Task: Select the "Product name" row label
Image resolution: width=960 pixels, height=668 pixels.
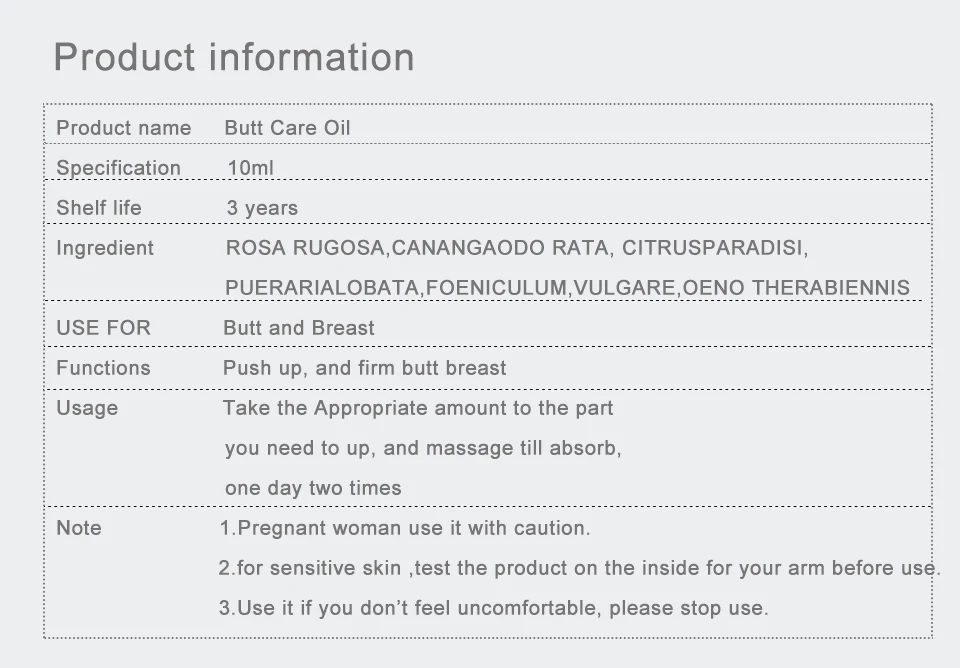Action: pyautogui.click(x=123, y=128)
